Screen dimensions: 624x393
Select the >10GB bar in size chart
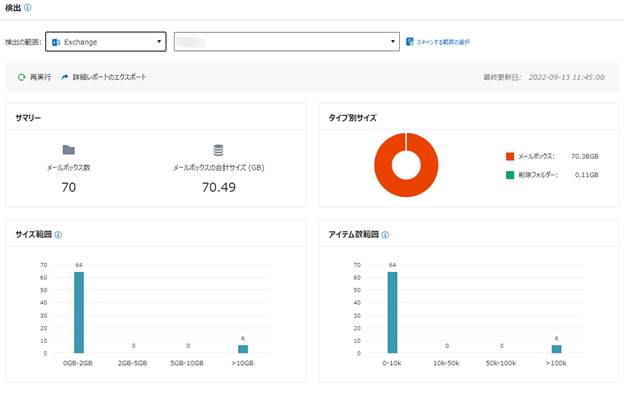click(x=243, y=349)
